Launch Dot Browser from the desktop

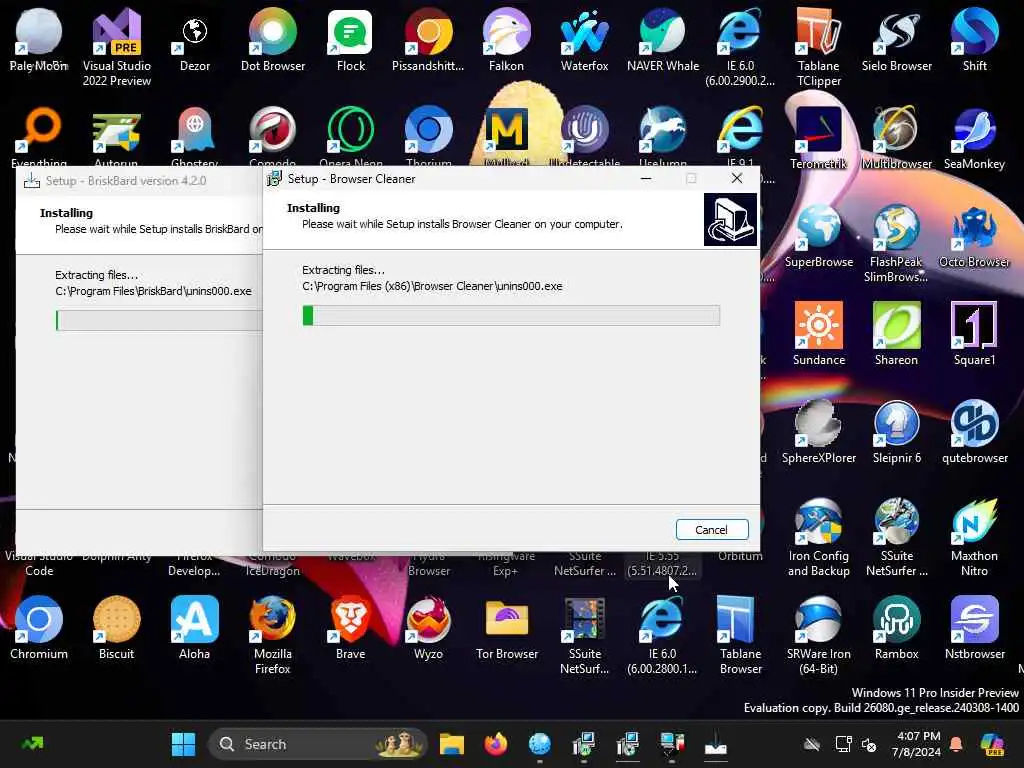[x=273, y=40]
